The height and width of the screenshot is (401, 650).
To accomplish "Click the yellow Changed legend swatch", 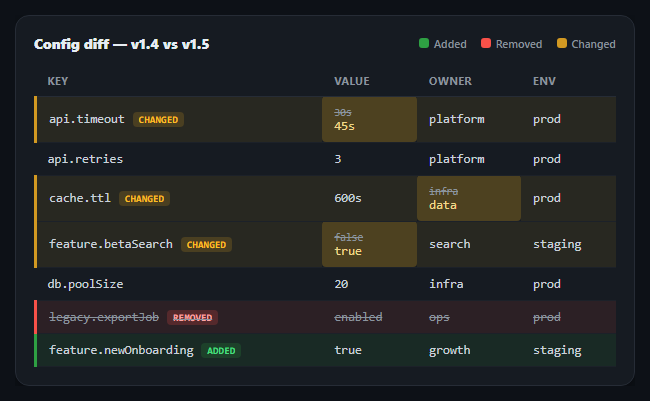I will [562, 43].
